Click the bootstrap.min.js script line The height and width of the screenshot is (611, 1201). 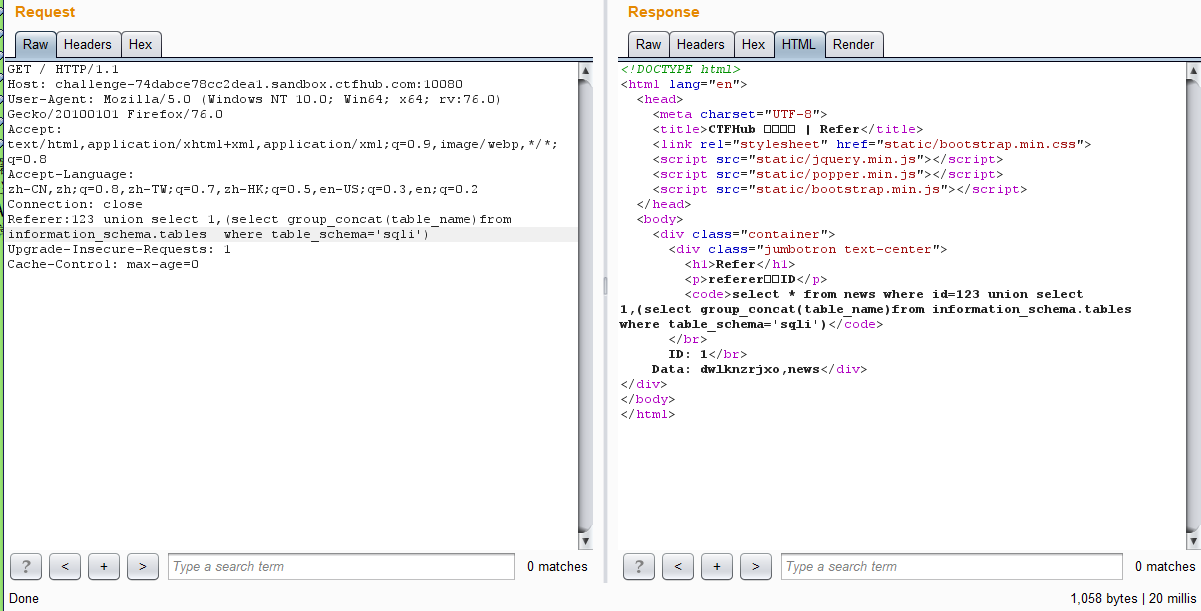coord(839,189)
